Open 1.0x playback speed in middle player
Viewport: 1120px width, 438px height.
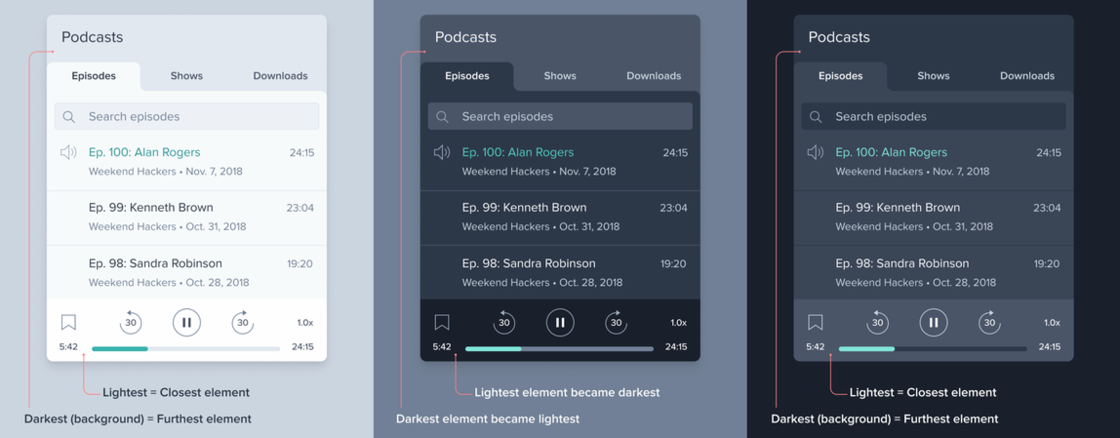coord(679,322)
